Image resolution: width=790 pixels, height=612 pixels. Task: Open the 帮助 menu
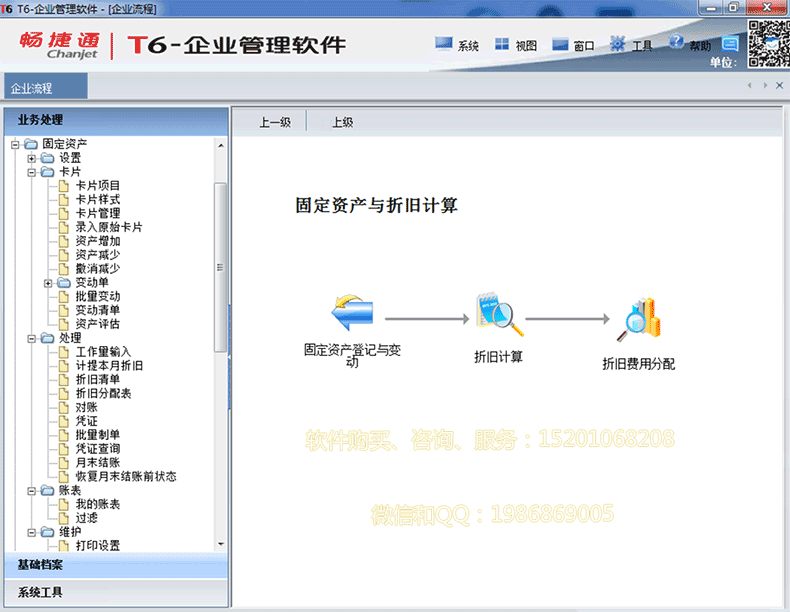point(700,46)
